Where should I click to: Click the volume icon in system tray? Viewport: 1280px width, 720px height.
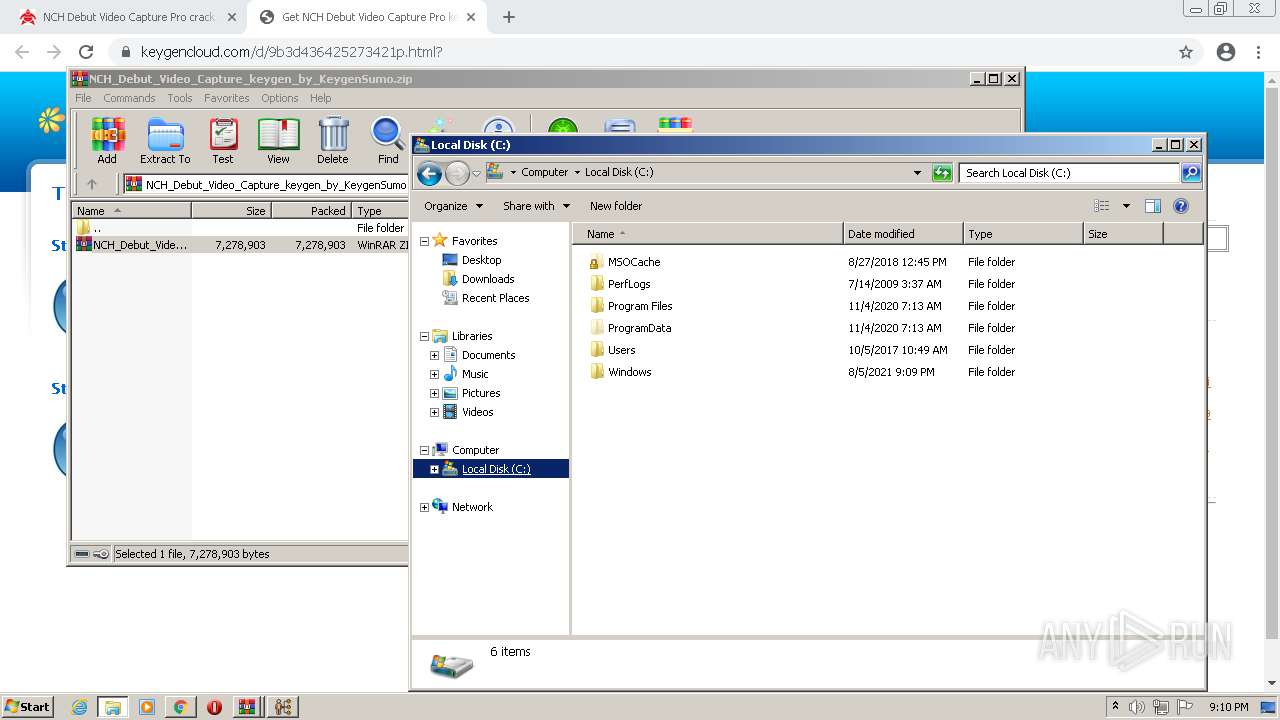pos(1137,707)
